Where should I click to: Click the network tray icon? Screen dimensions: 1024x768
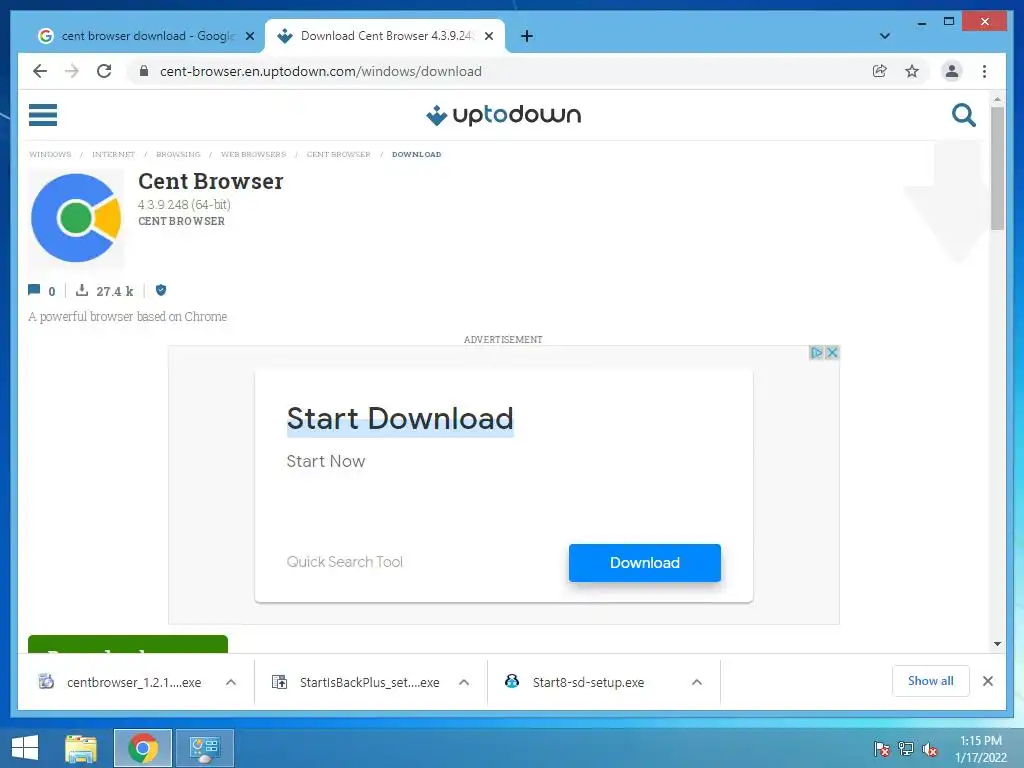click(x=906, y=748)
